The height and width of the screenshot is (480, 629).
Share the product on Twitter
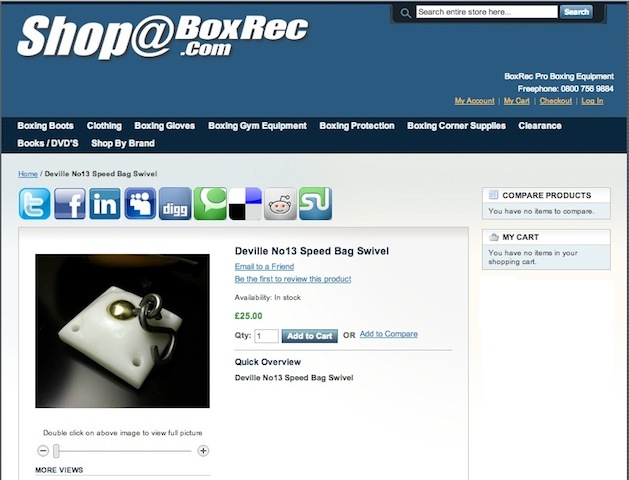point(34,204)
